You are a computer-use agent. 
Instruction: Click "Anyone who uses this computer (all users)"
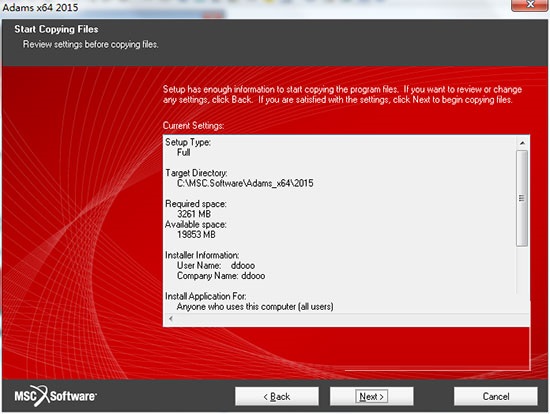coord(255,307)
